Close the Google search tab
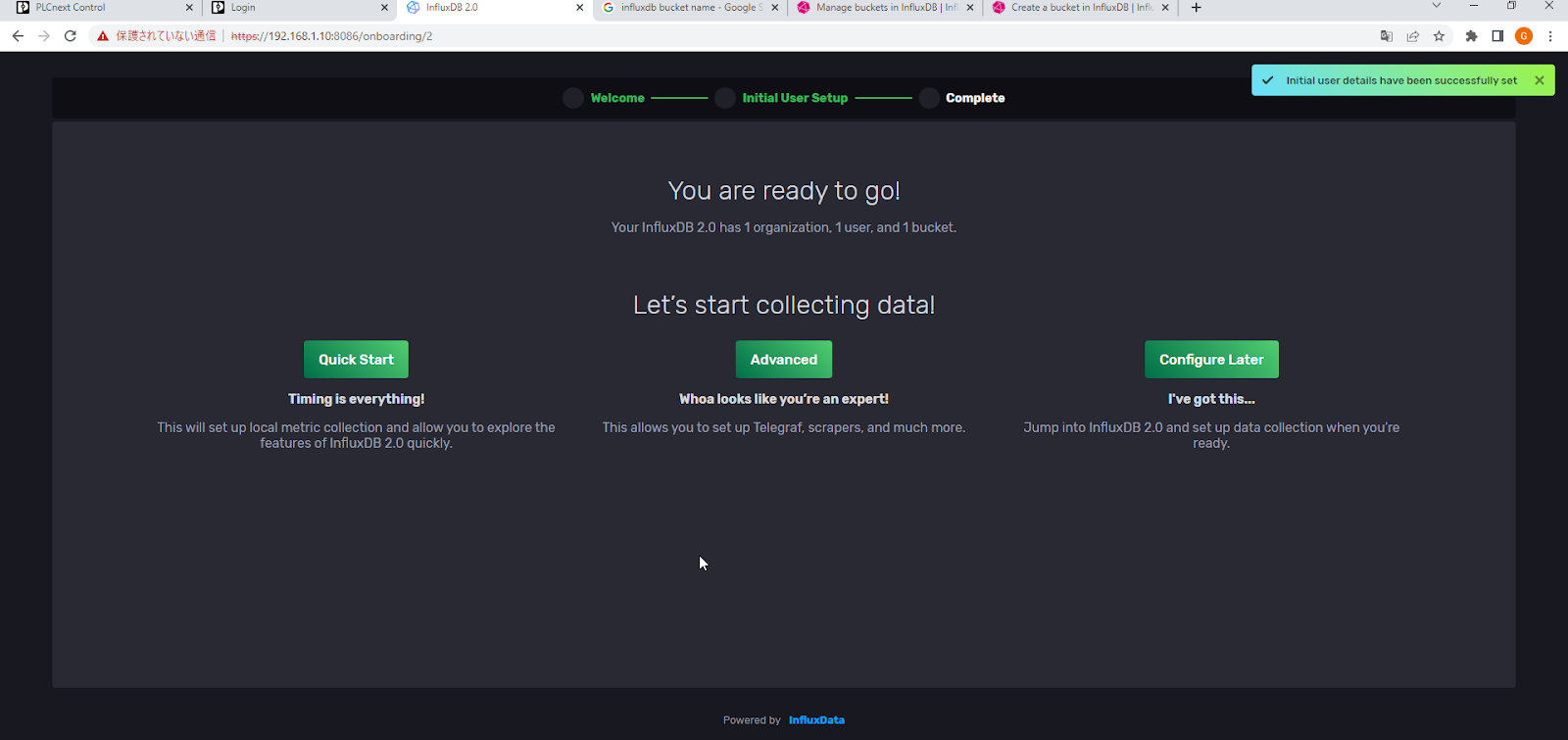This screenshot has height=740, width=1568. (774, 8)
